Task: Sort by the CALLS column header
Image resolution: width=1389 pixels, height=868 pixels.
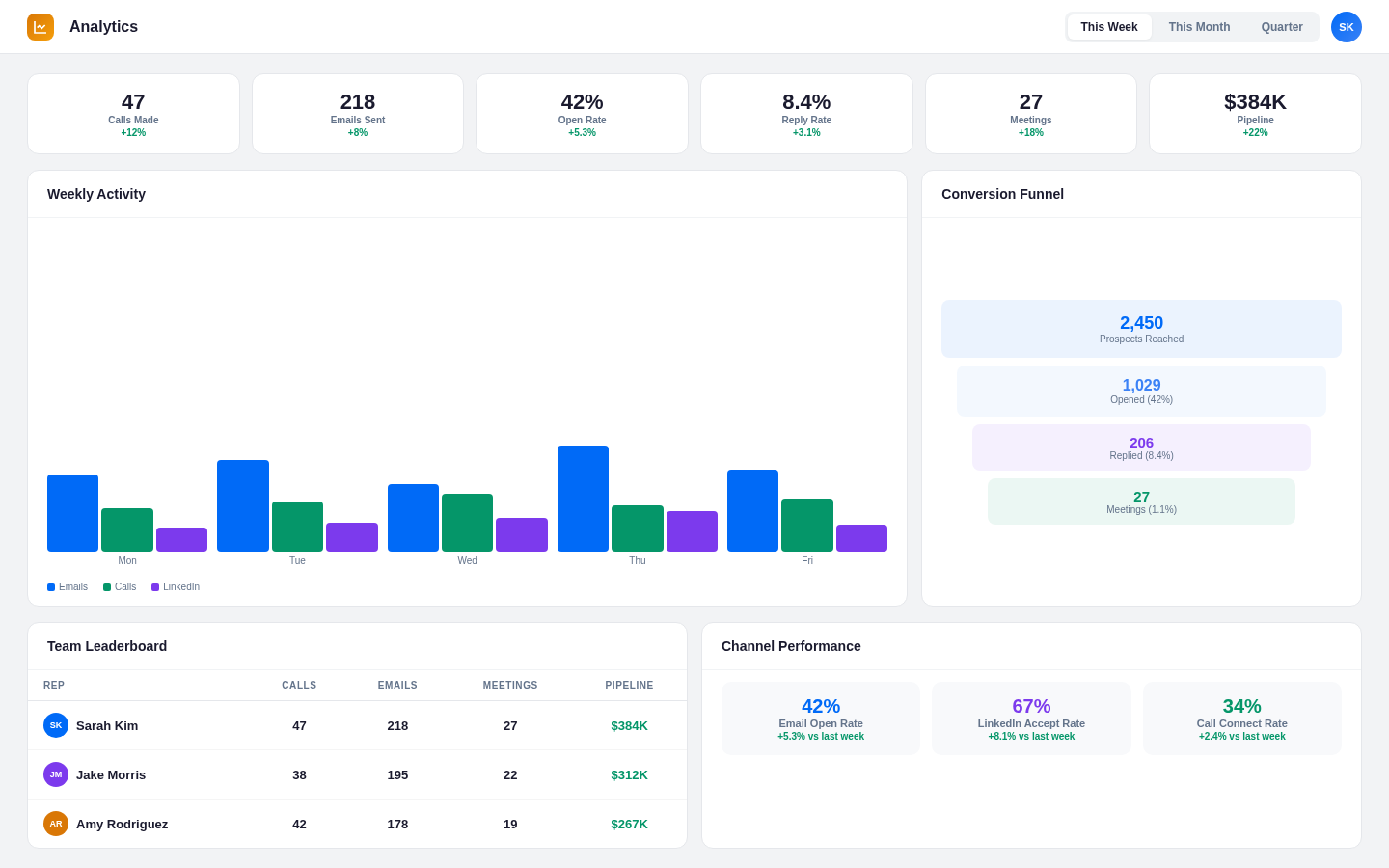Action: (x=299, y=686)
